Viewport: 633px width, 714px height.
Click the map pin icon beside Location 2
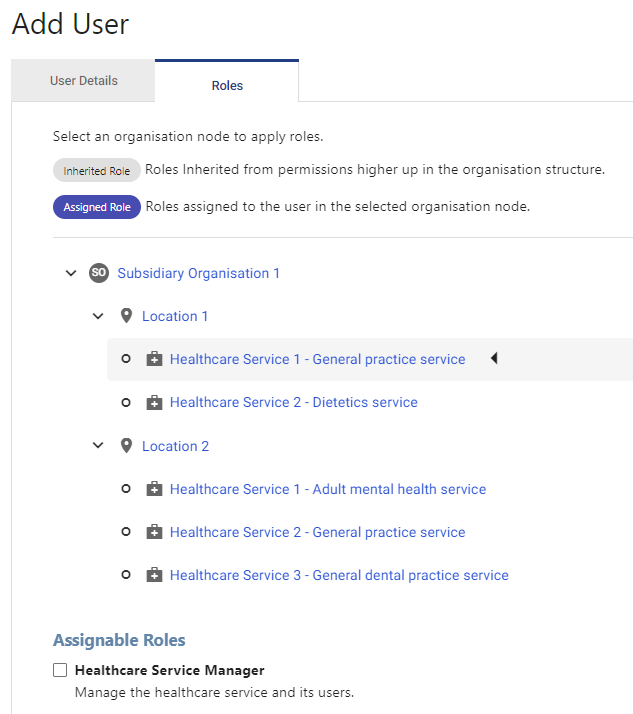[126, 446]
